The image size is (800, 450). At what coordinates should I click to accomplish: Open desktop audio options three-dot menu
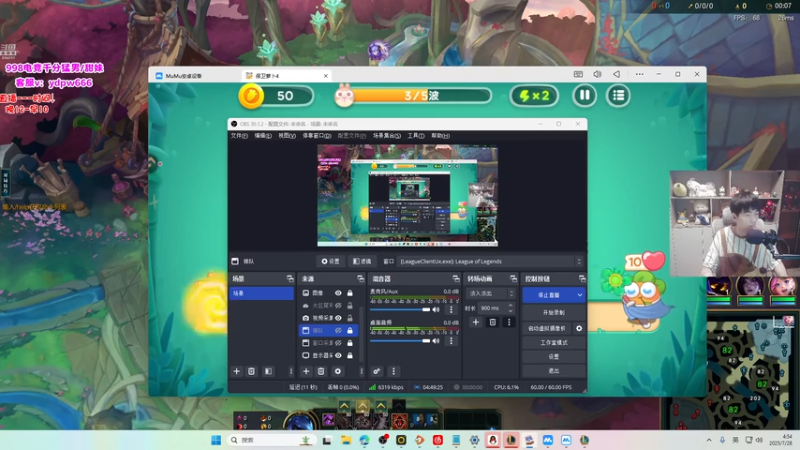pos(451,341)
